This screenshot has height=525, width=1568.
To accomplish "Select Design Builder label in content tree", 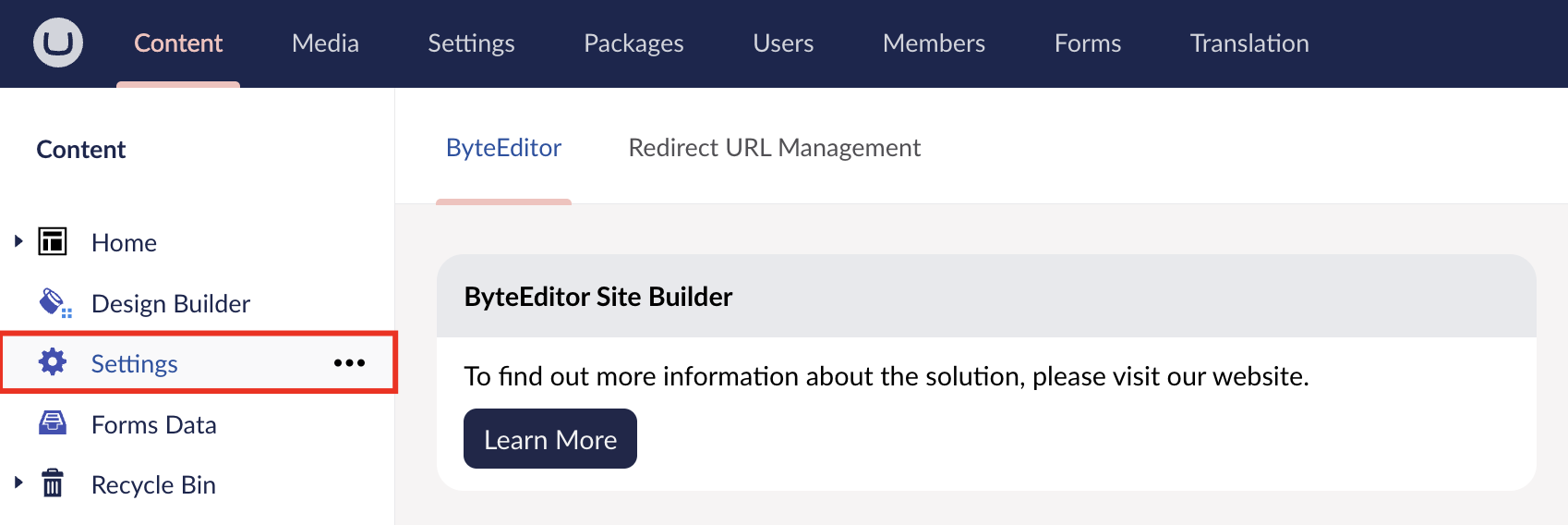I will [x=171, y=304].
